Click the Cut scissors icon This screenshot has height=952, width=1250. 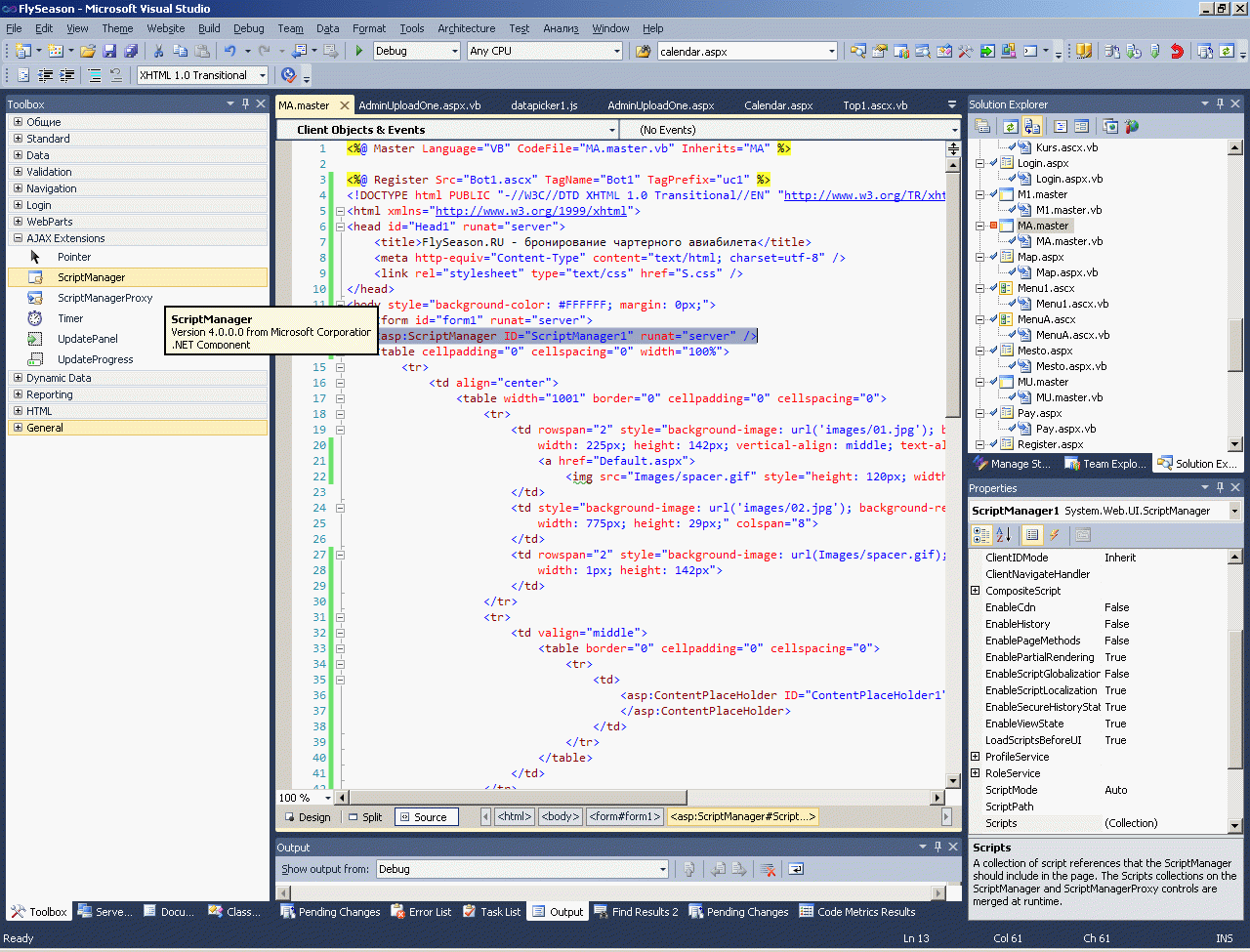pos(160,51)
